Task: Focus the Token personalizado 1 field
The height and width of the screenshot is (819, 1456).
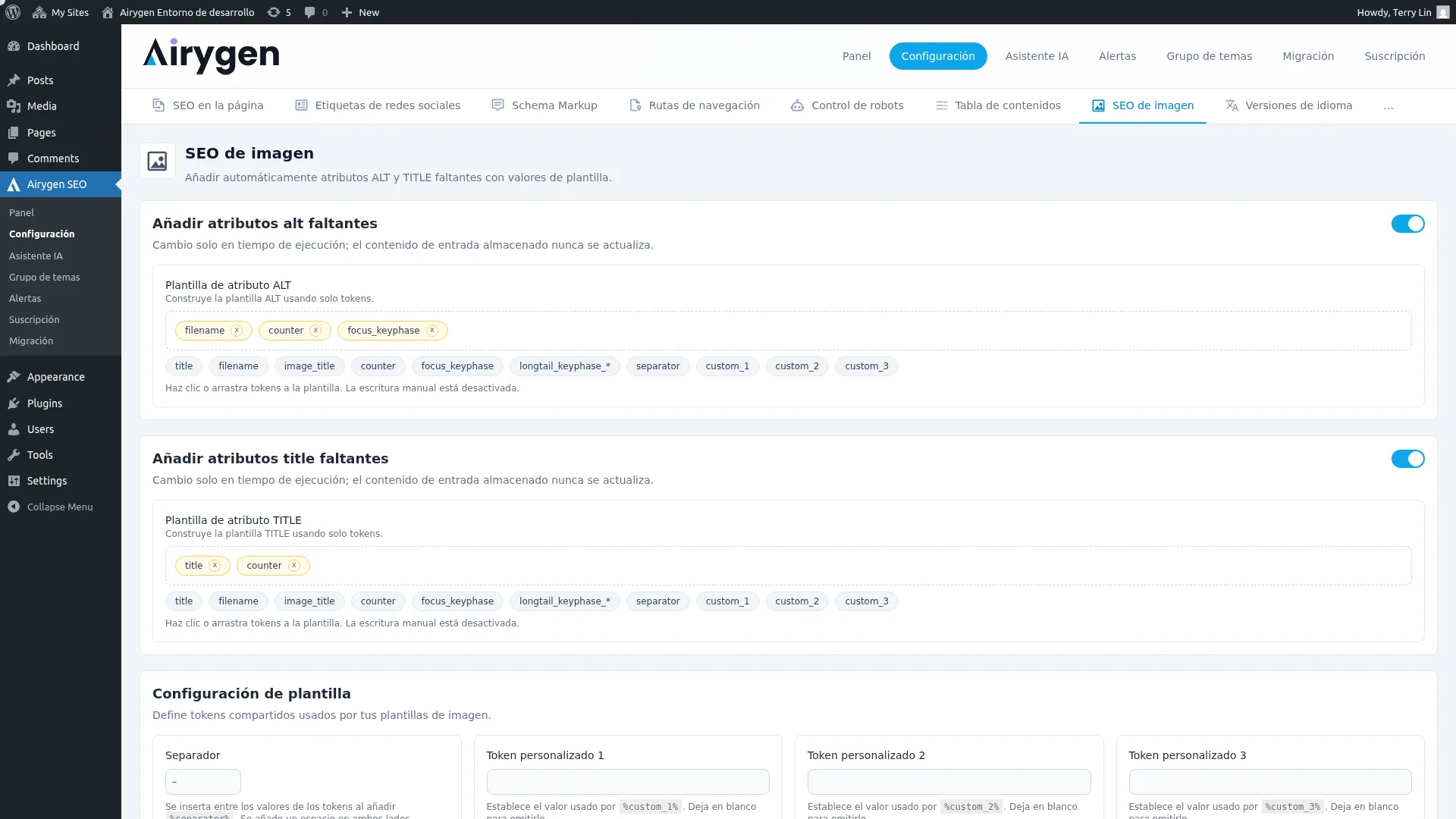Action: (x=628, y=782)
